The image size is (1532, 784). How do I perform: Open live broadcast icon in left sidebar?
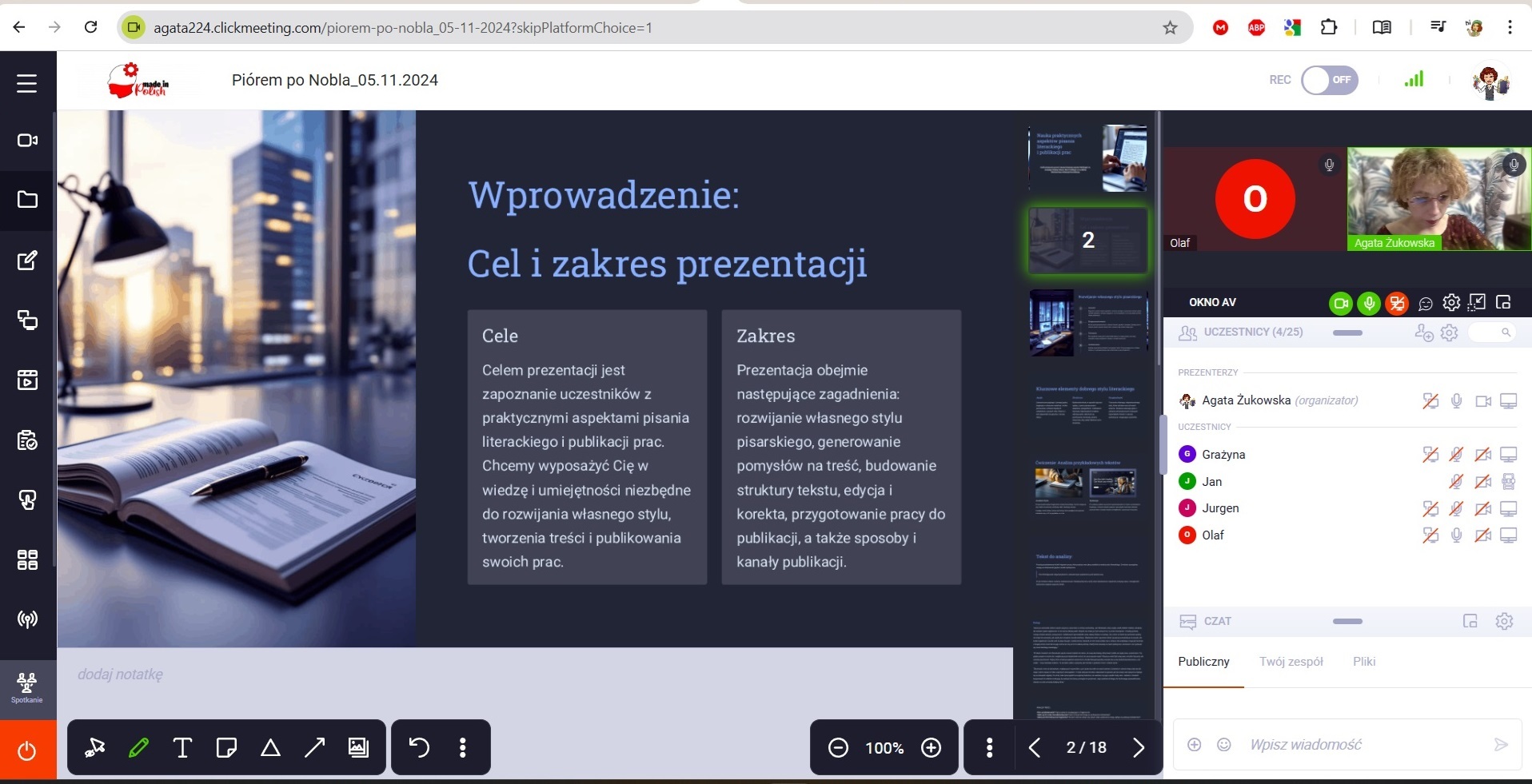[x=27, y=619]
